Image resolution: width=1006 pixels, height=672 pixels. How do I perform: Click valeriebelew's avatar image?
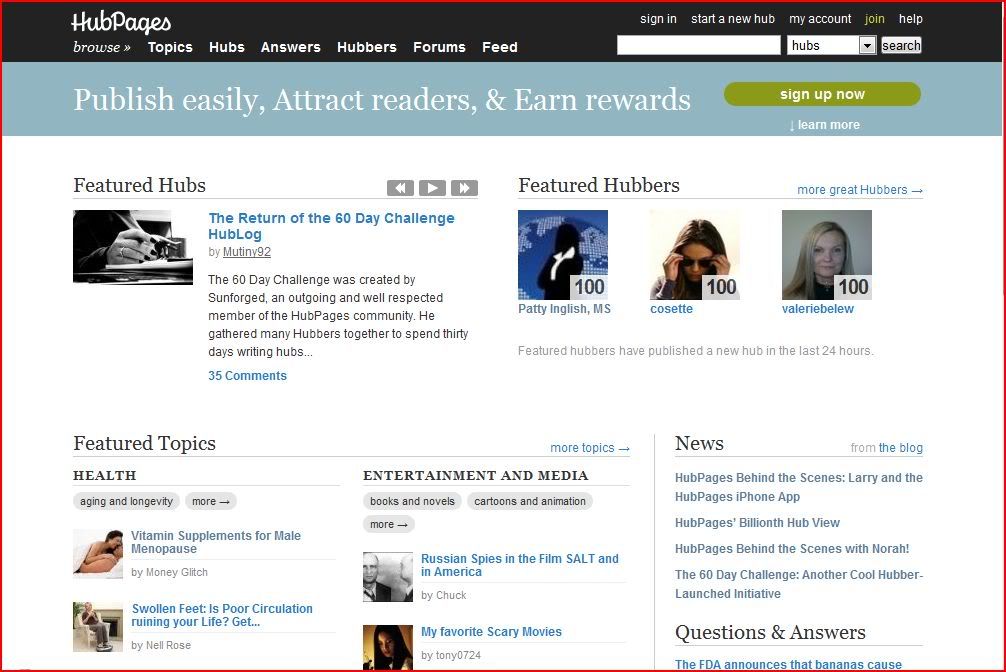click(x=826, y=255)
